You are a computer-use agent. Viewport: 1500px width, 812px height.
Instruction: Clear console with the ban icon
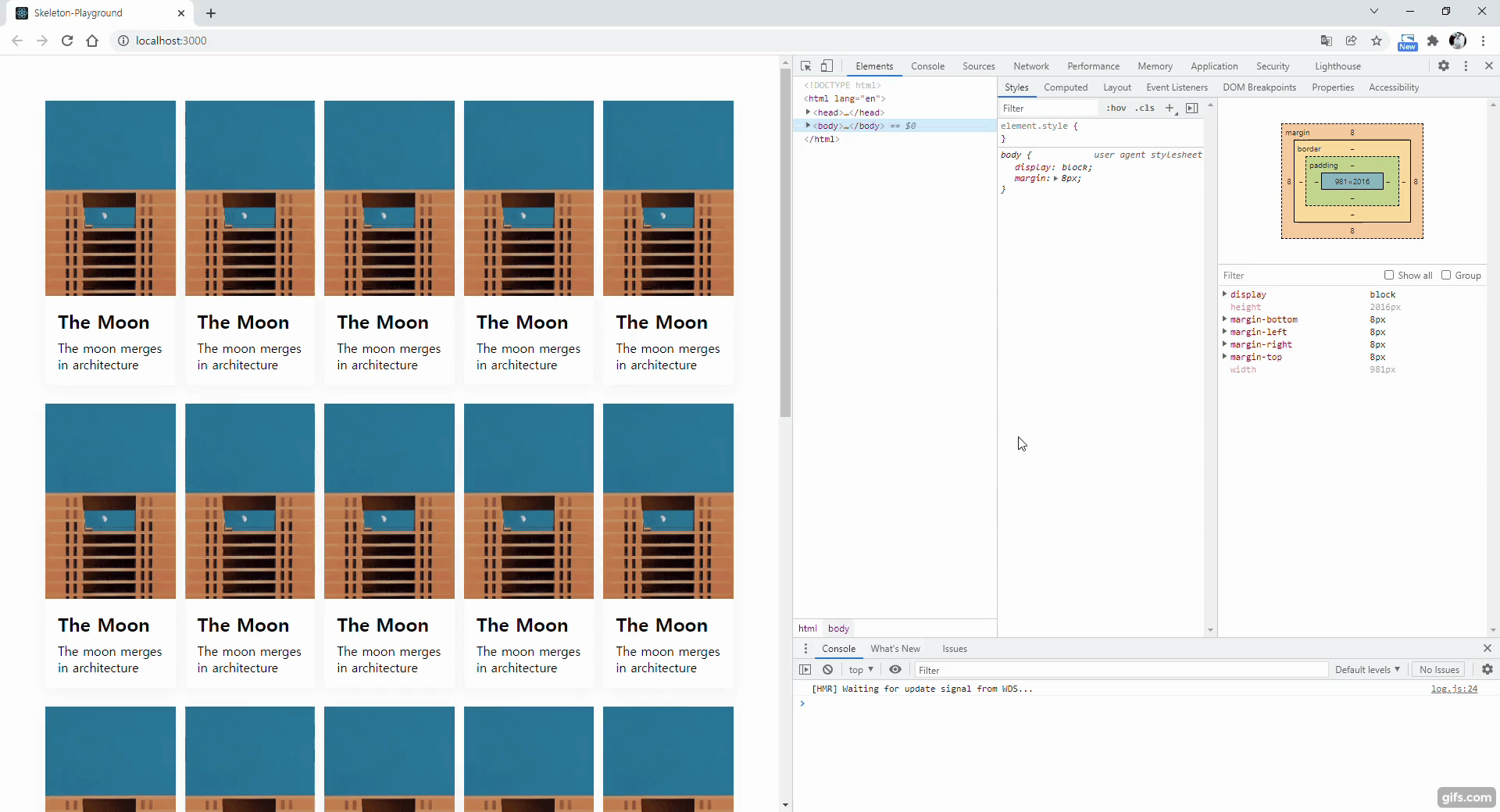[x=827, y=670]
